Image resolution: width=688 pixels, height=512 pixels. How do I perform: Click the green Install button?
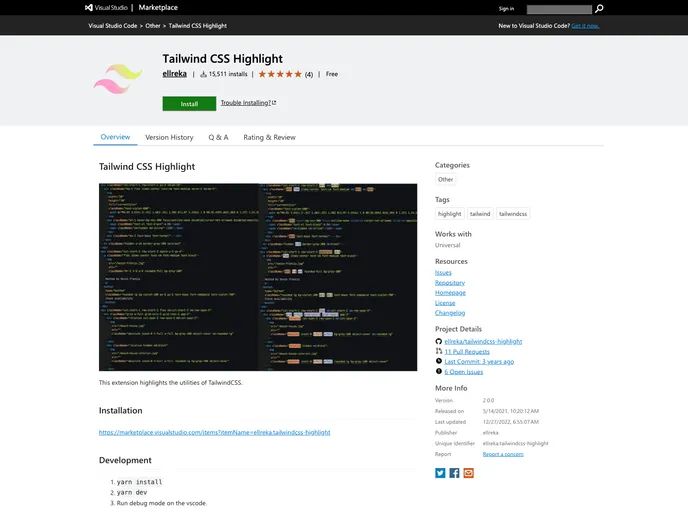coord(189,104)
